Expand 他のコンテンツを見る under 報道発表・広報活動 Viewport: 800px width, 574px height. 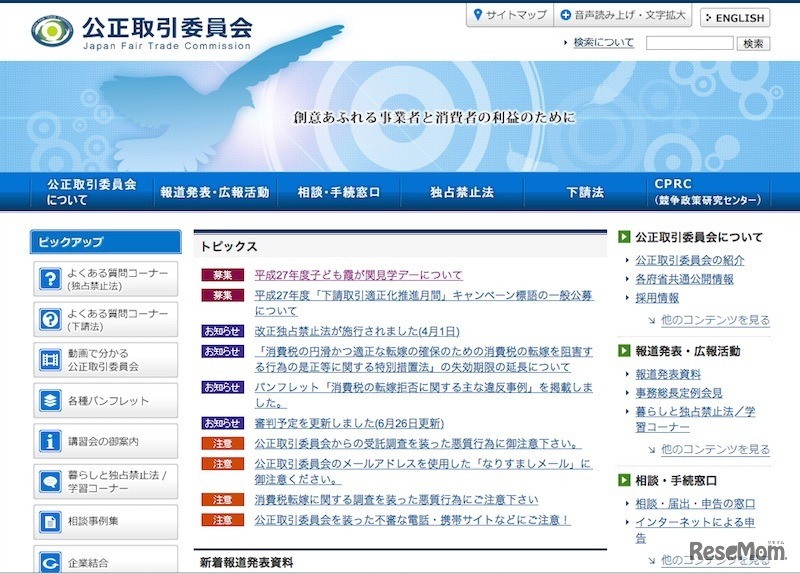pos(715,450)
